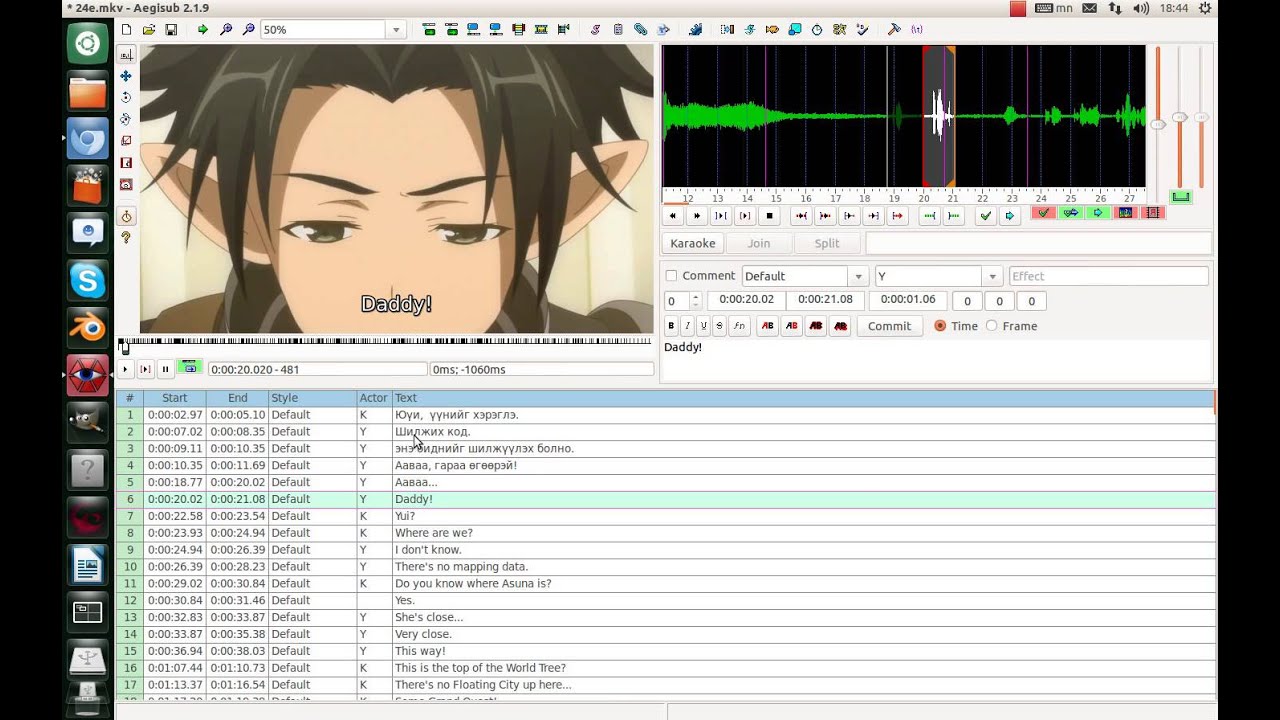1280x720 pixels.
Task: Open the Timing Post-Processor clock icon
Action: click(817, 30)
